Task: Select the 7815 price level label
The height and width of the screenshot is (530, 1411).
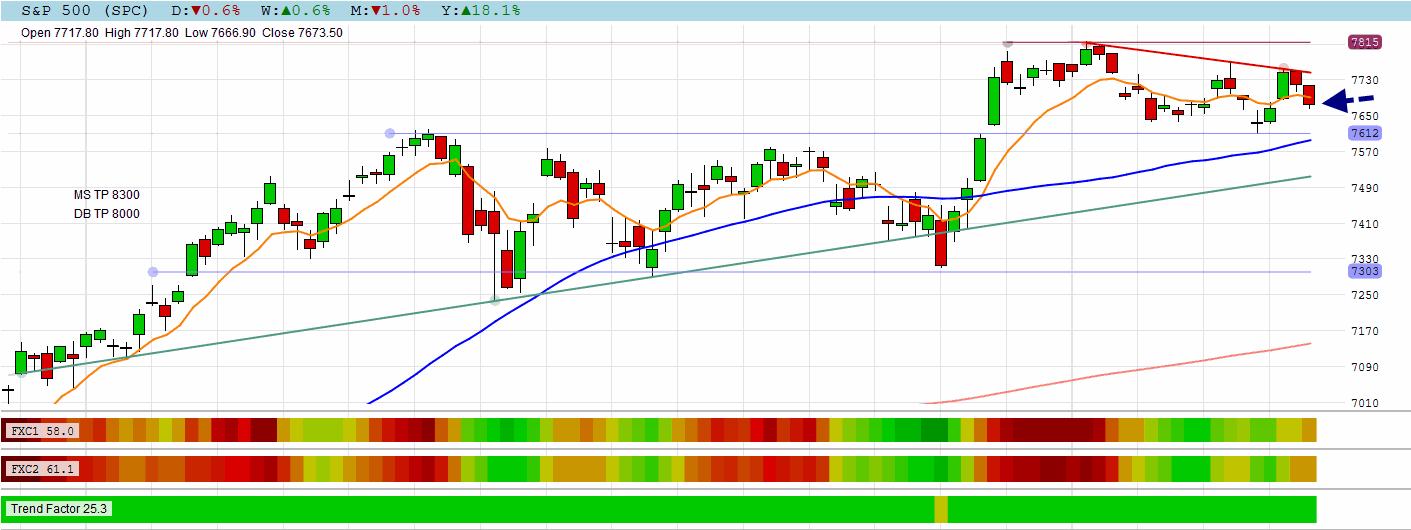Action: coord(1365,42)
